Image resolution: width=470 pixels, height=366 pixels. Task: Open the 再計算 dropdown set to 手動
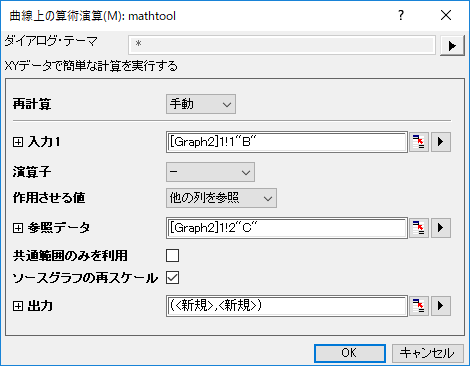click(x=201, y=104)
